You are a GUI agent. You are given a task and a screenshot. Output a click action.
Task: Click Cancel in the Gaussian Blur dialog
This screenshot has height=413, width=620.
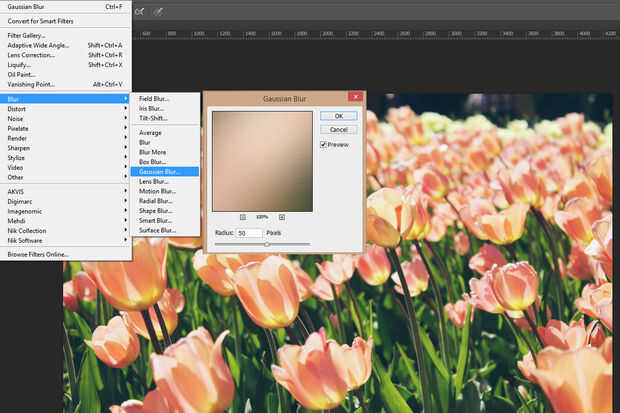click(339, 130)
